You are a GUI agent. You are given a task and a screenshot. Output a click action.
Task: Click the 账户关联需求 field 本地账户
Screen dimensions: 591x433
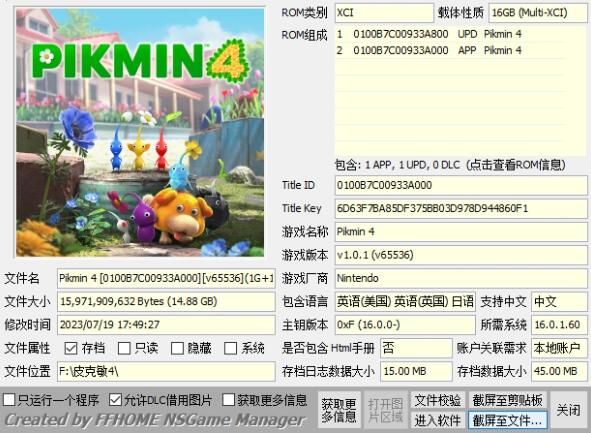559,348
